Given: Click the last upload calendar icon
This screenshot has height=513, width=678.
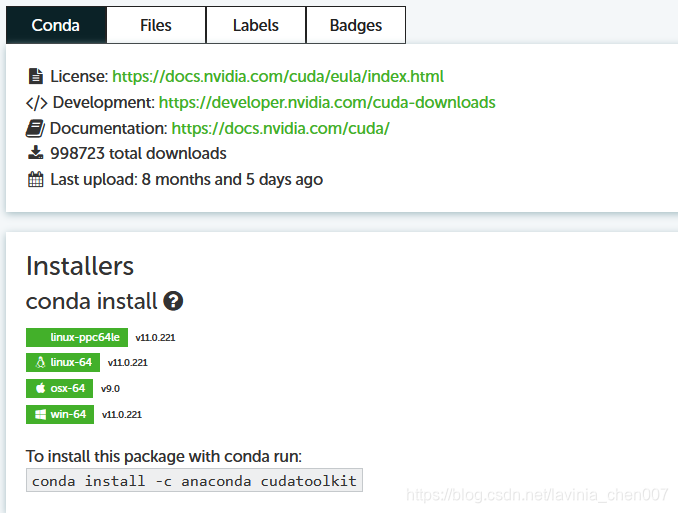Looking at the screenshot, I should [35, 179].
